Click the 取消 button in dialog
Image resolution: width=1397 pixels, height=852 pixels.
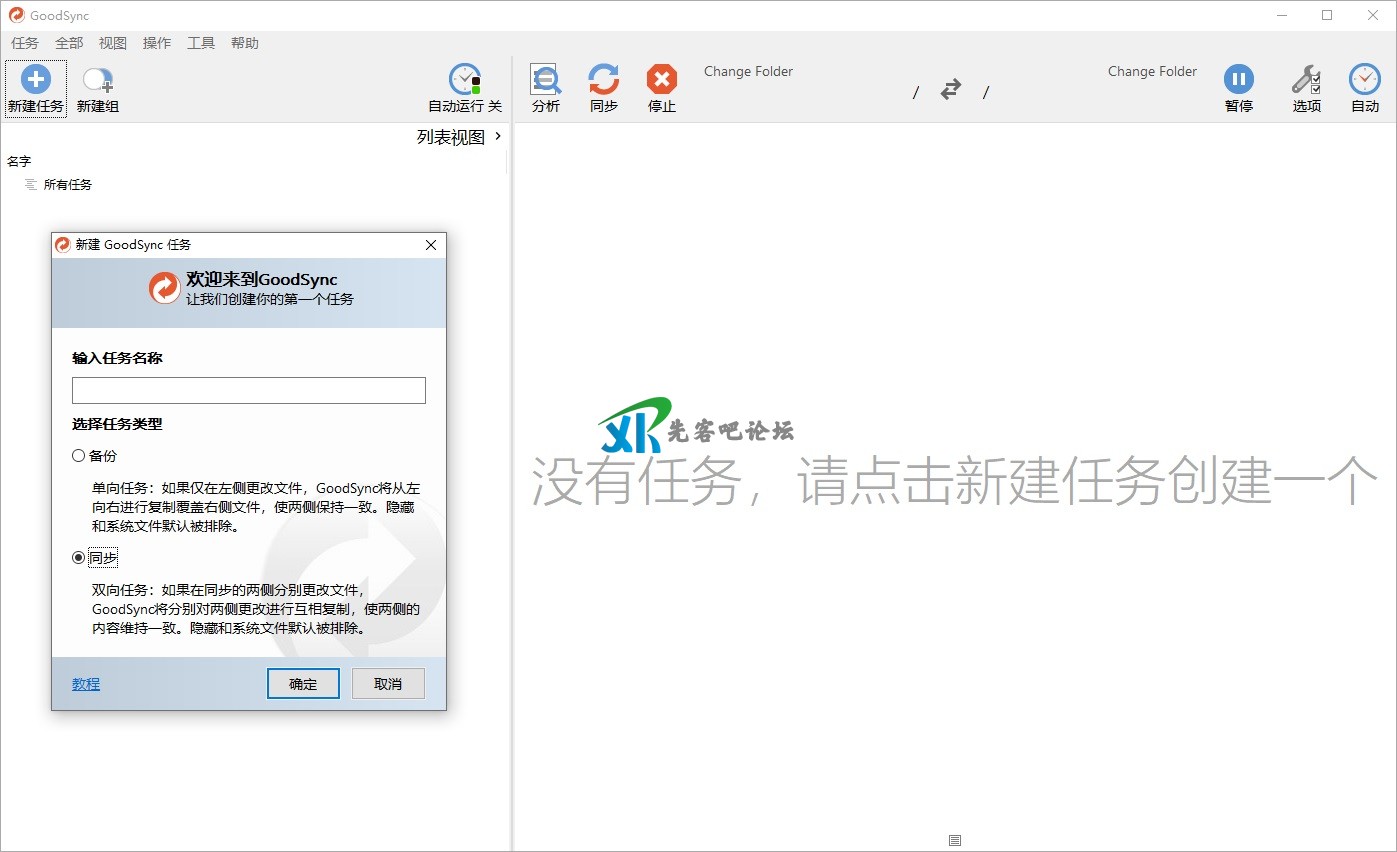[388, 684]
